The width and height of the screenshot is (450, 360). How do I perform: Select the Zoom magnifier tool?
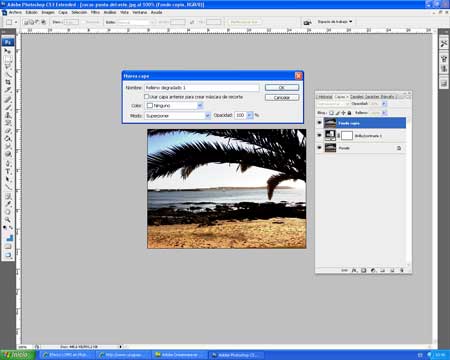coord(8,220)
